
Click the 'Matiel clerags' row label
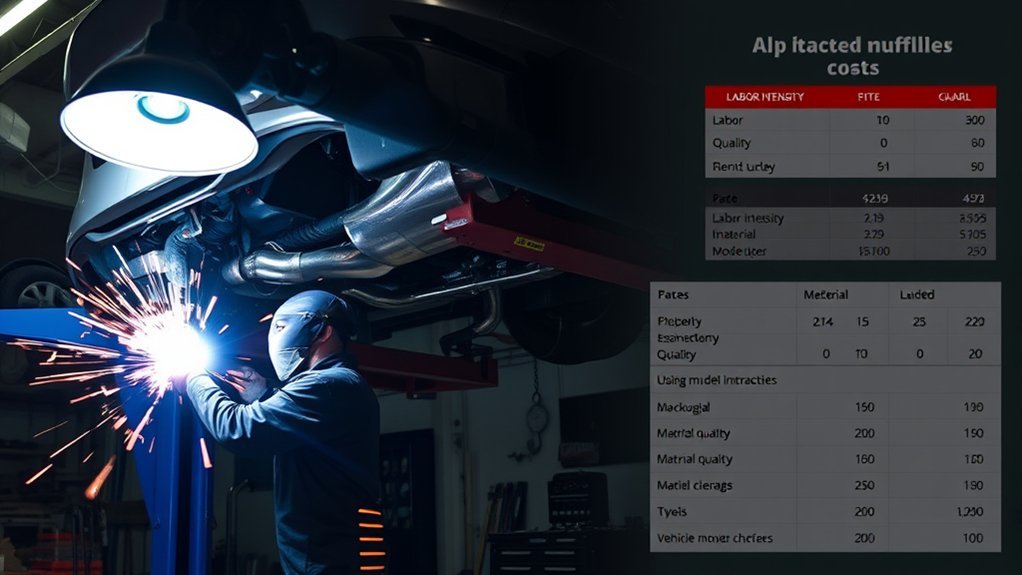point(695,486)
